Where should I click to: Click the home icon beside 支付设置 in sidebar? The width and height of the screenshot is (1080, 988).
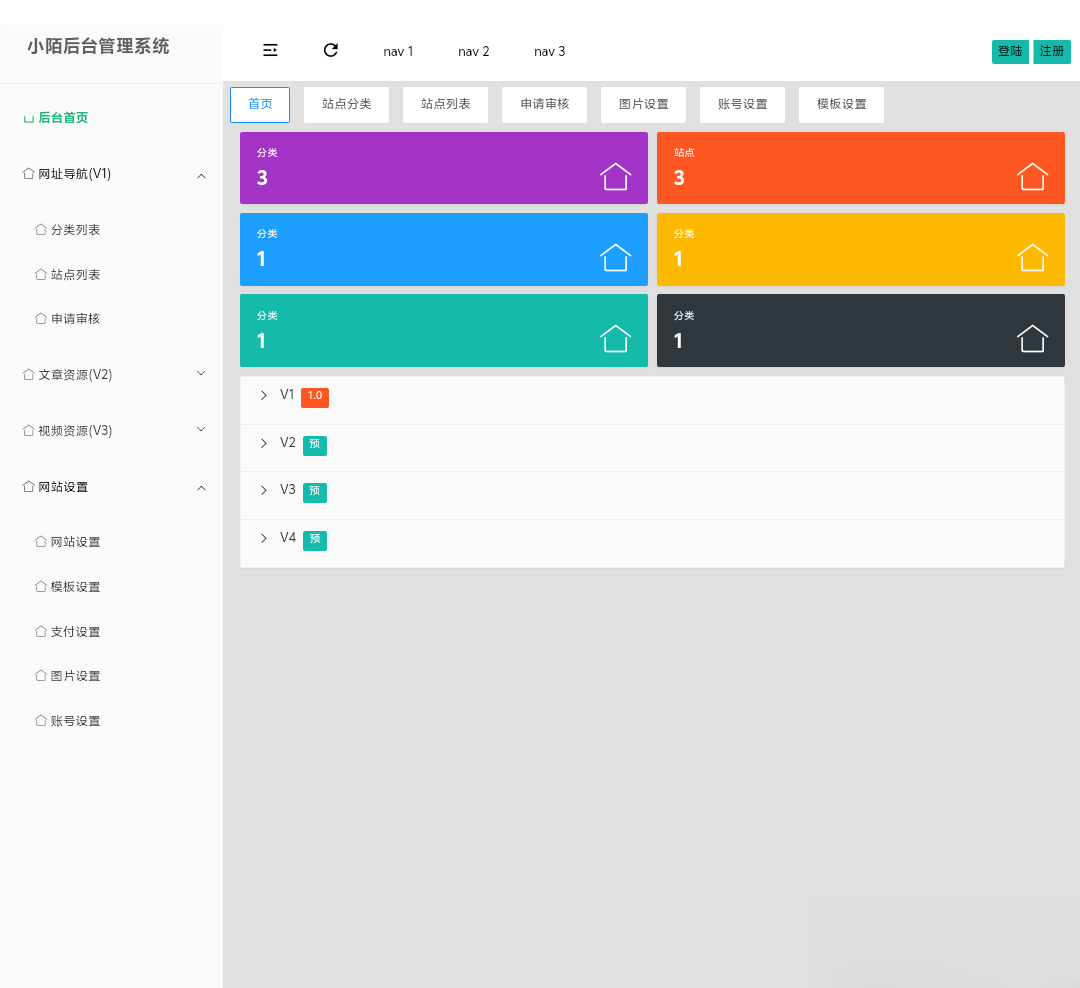click(x=42, y=631)
